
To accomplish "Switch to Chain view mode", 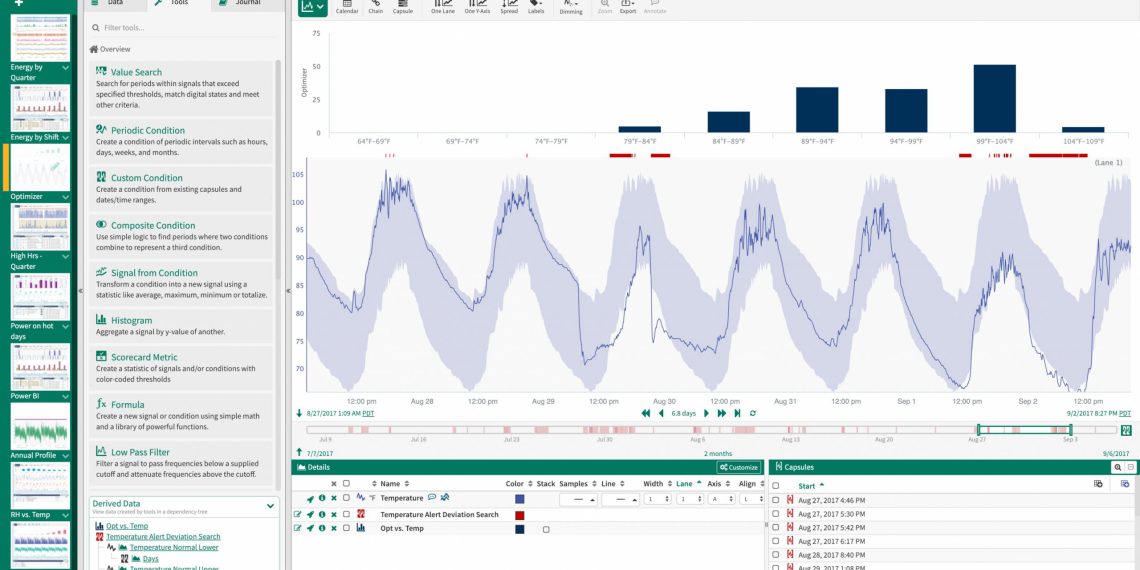I will tap(375, 7).
